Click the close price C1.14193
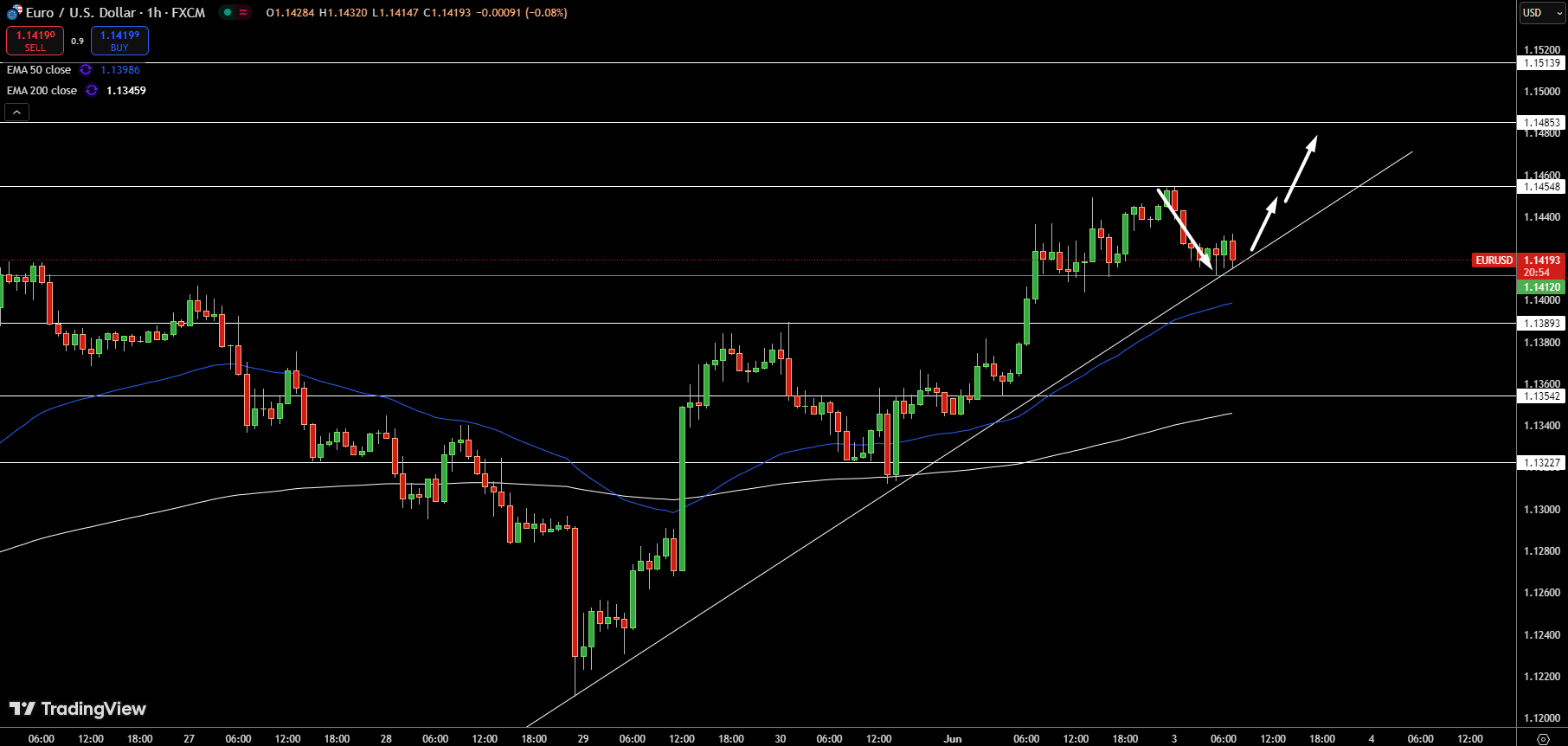Screen dimensions: 1568x746 tap(447, 12)
